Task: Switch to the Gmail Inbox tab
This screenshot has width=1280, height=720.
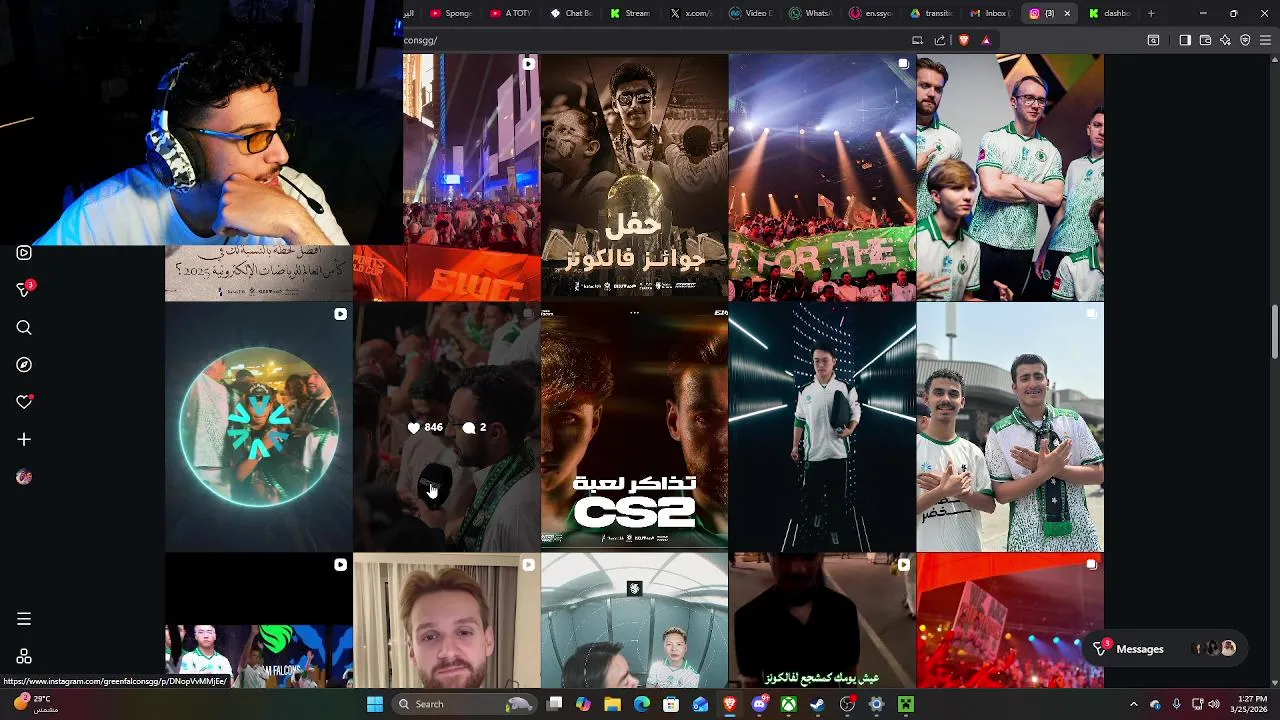Action: (x=990, y=13)
